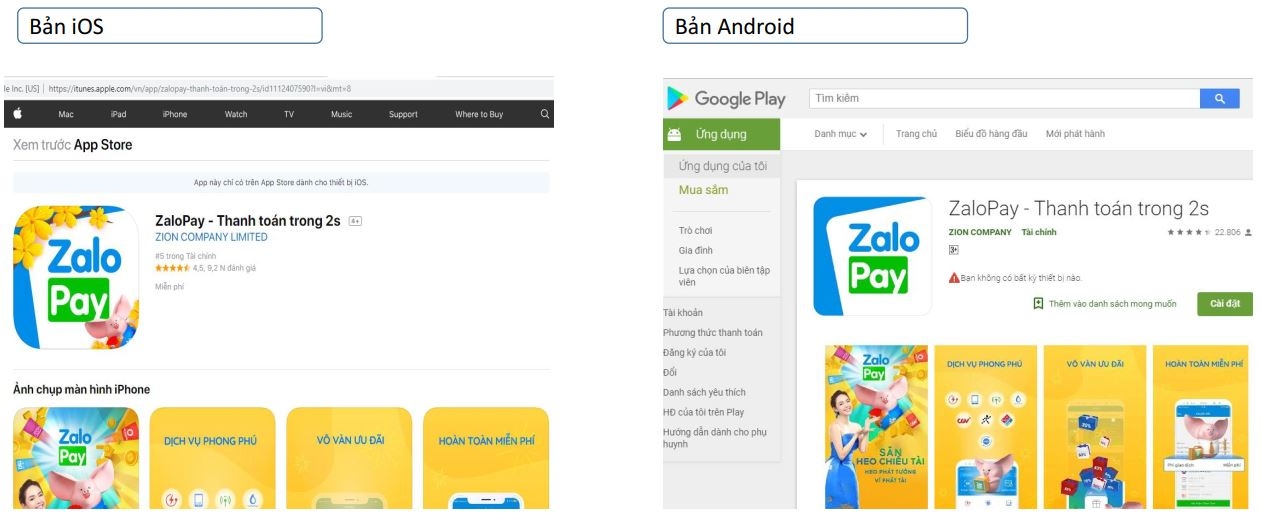Open the ZION COMPANY LIMITED developer link
The width and height of the screenshot is (1262, 519).
211,237
